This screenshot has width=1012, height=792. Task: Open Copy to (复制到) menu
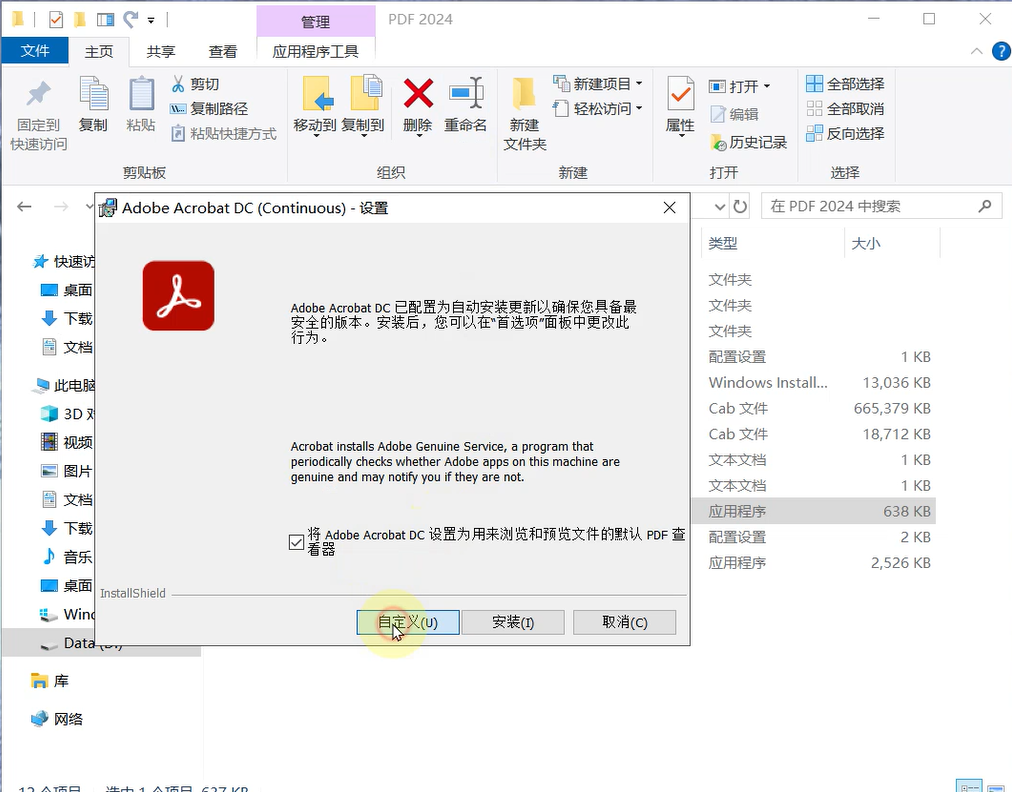[363, 107]
